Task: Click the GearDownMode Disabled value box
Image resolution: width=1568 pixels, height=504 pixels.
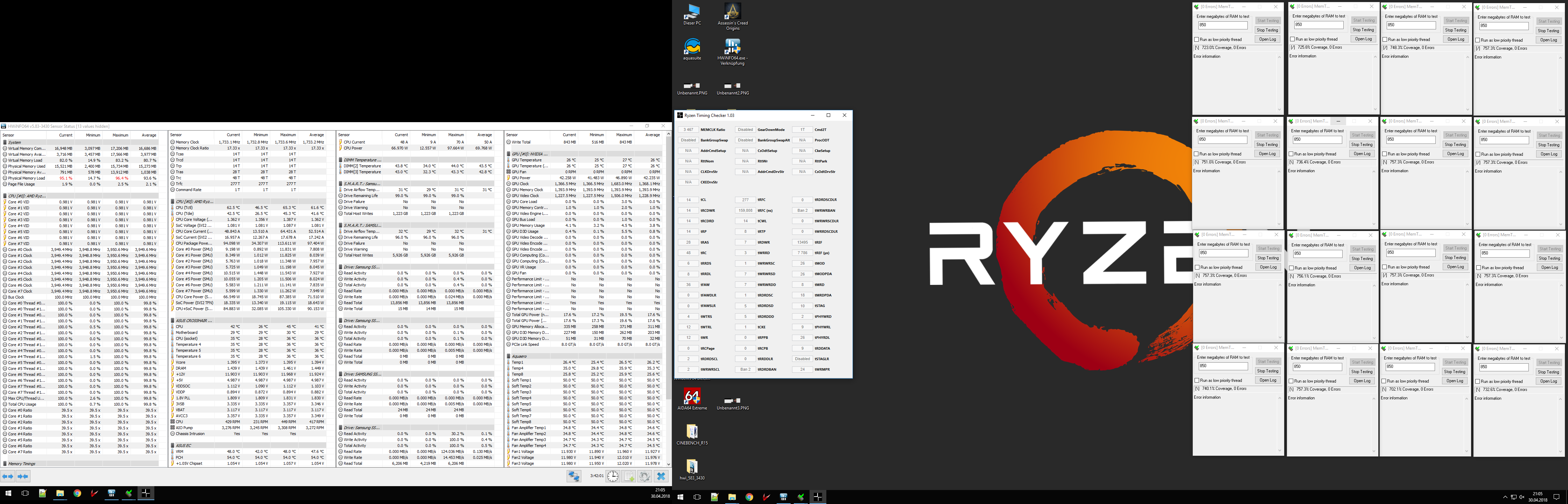Action: [x=745, y=129]
